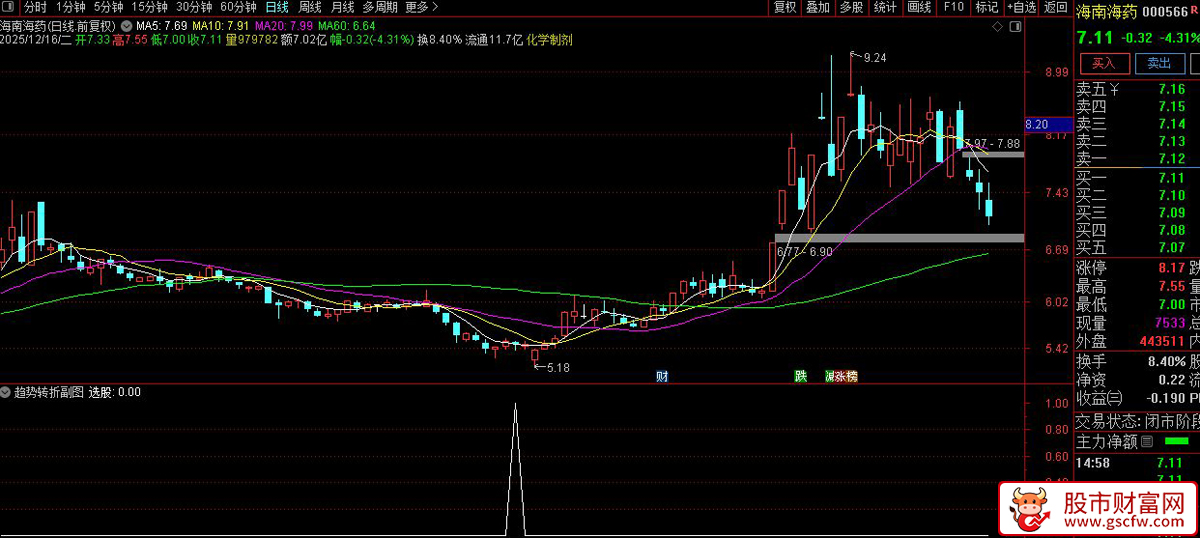Select the 30分钟 period tab
The height and width of the screenshot is (538, 1200).
[x=194, y=7]
